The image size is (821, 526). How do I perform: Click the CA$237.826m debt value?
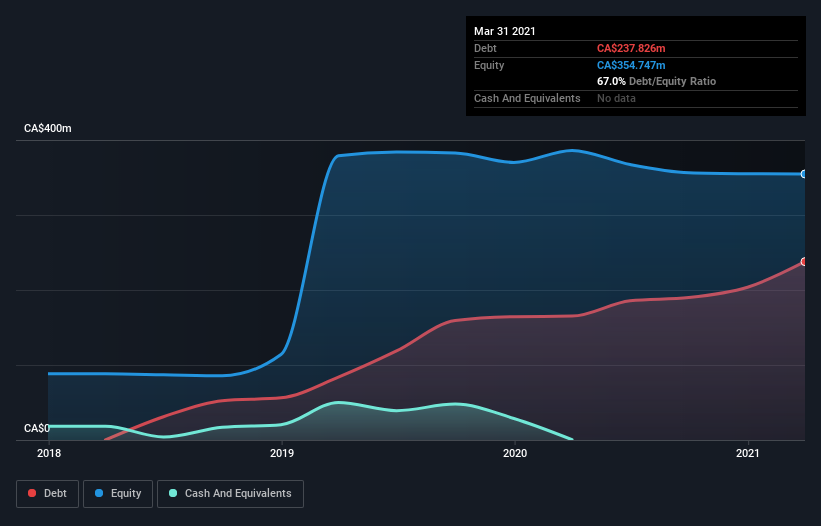tap(631, 48)
